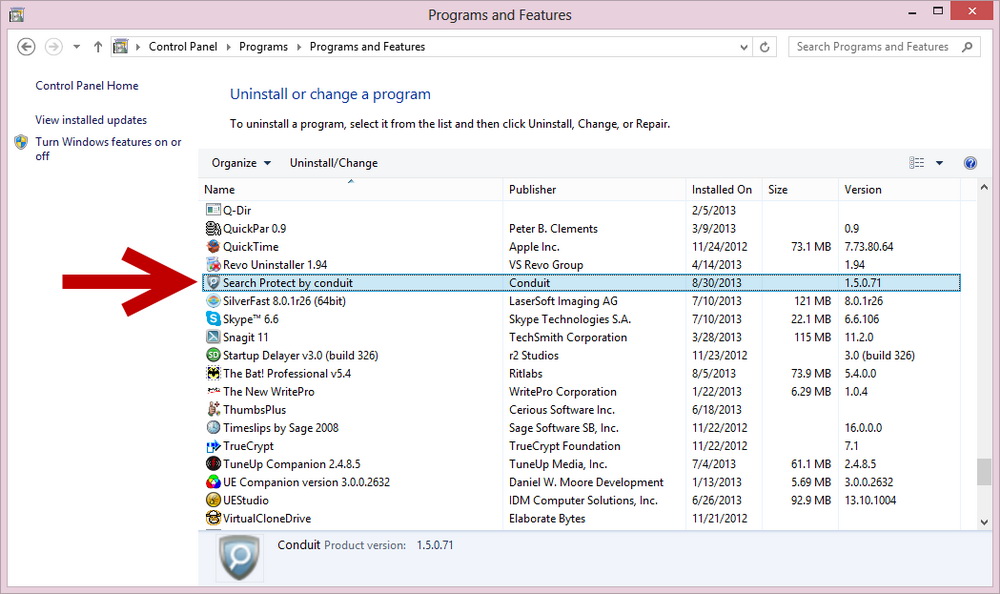Click the vertical scrollbar thumb
Viewport: 1000px width, 594px height.
[x=984, y=472]
